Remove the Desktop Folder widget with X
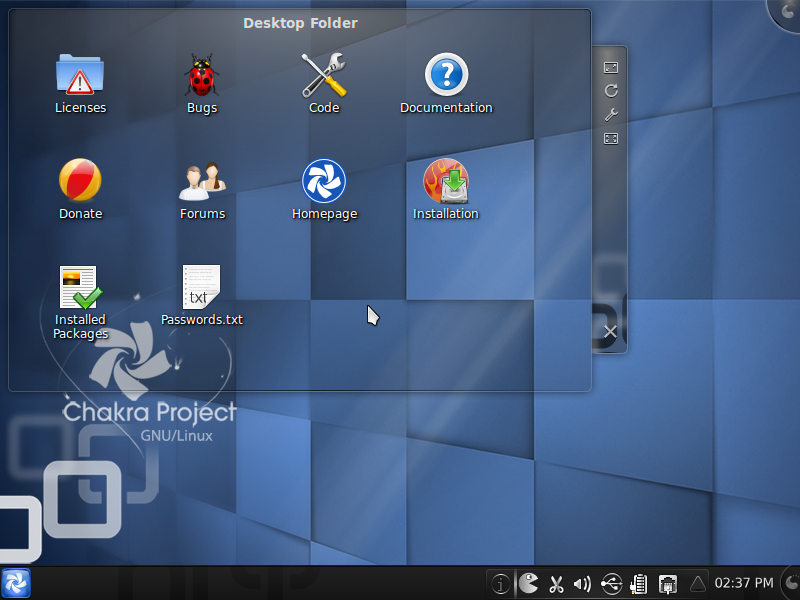This screenshot has width=800, height=600. pos(610,332)
